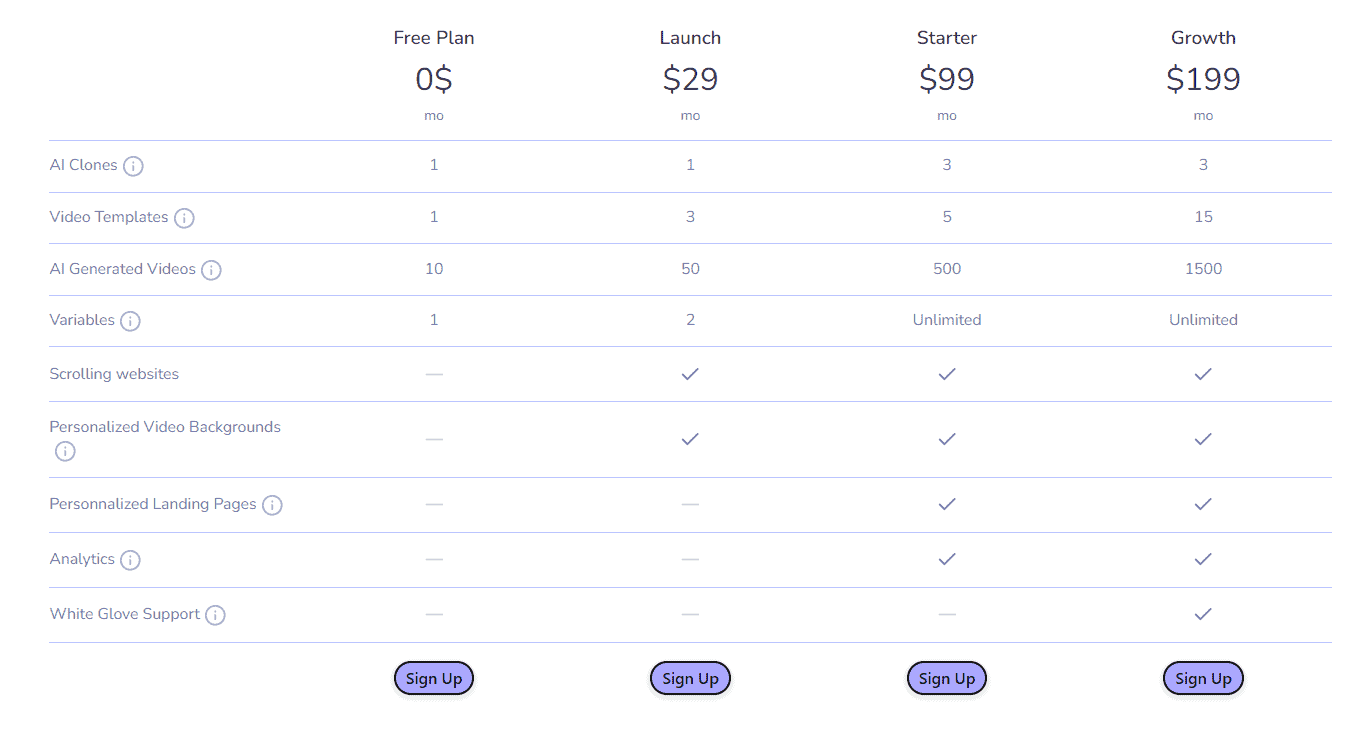Click the $29 Launch price text

click(690, 79)
